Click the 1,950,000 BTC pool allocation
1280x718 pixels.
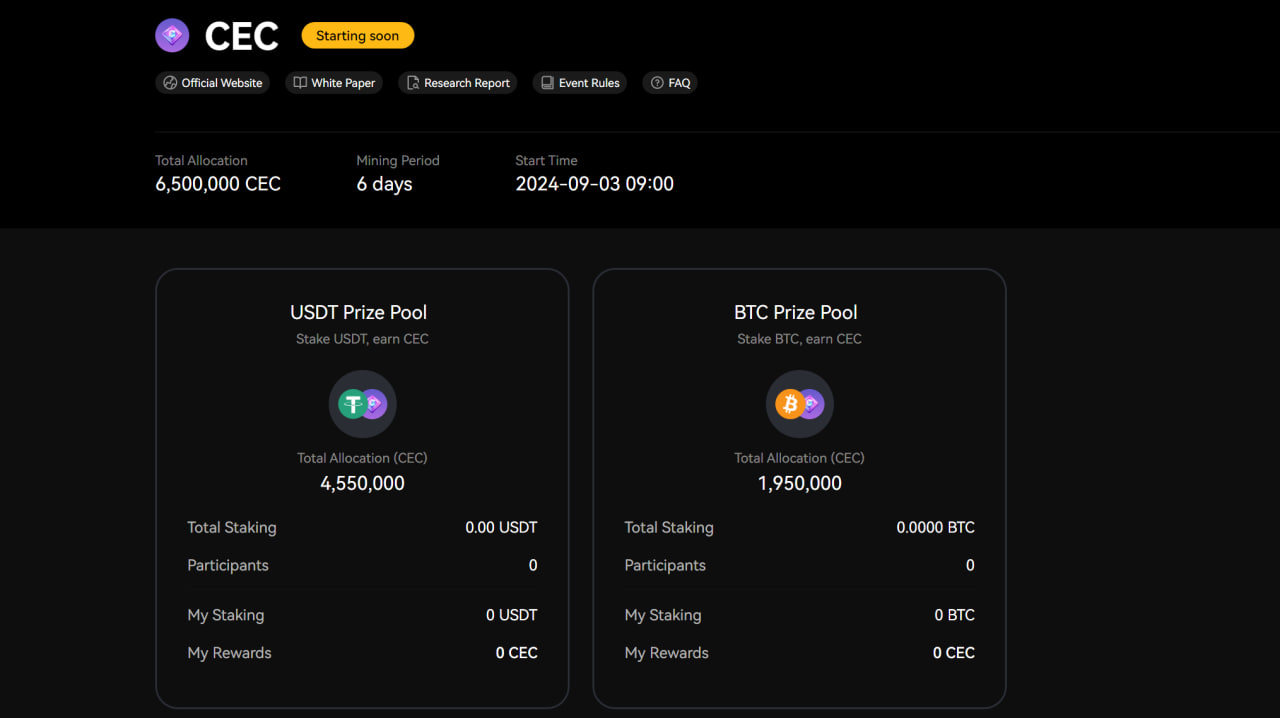pyautogui.click(x=799, y=483)
